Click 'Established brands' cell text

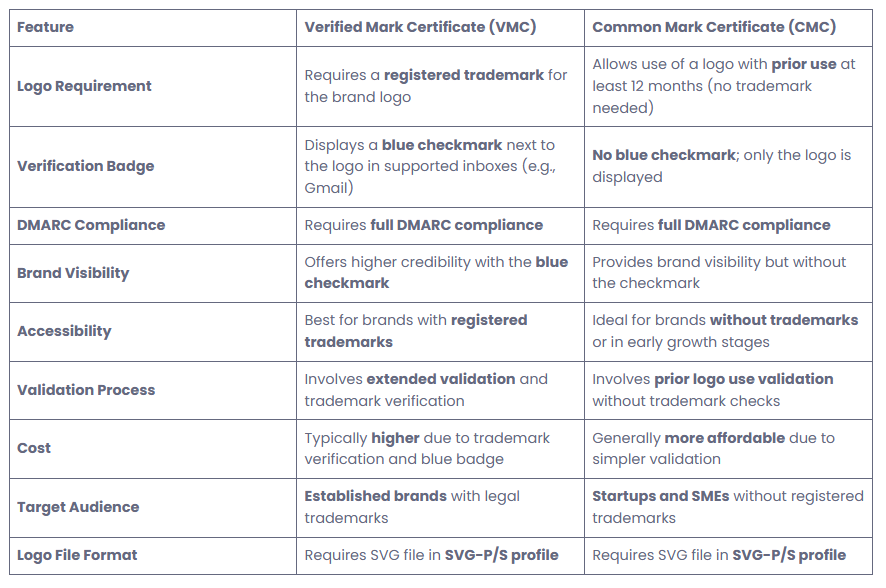coord(375,496)
